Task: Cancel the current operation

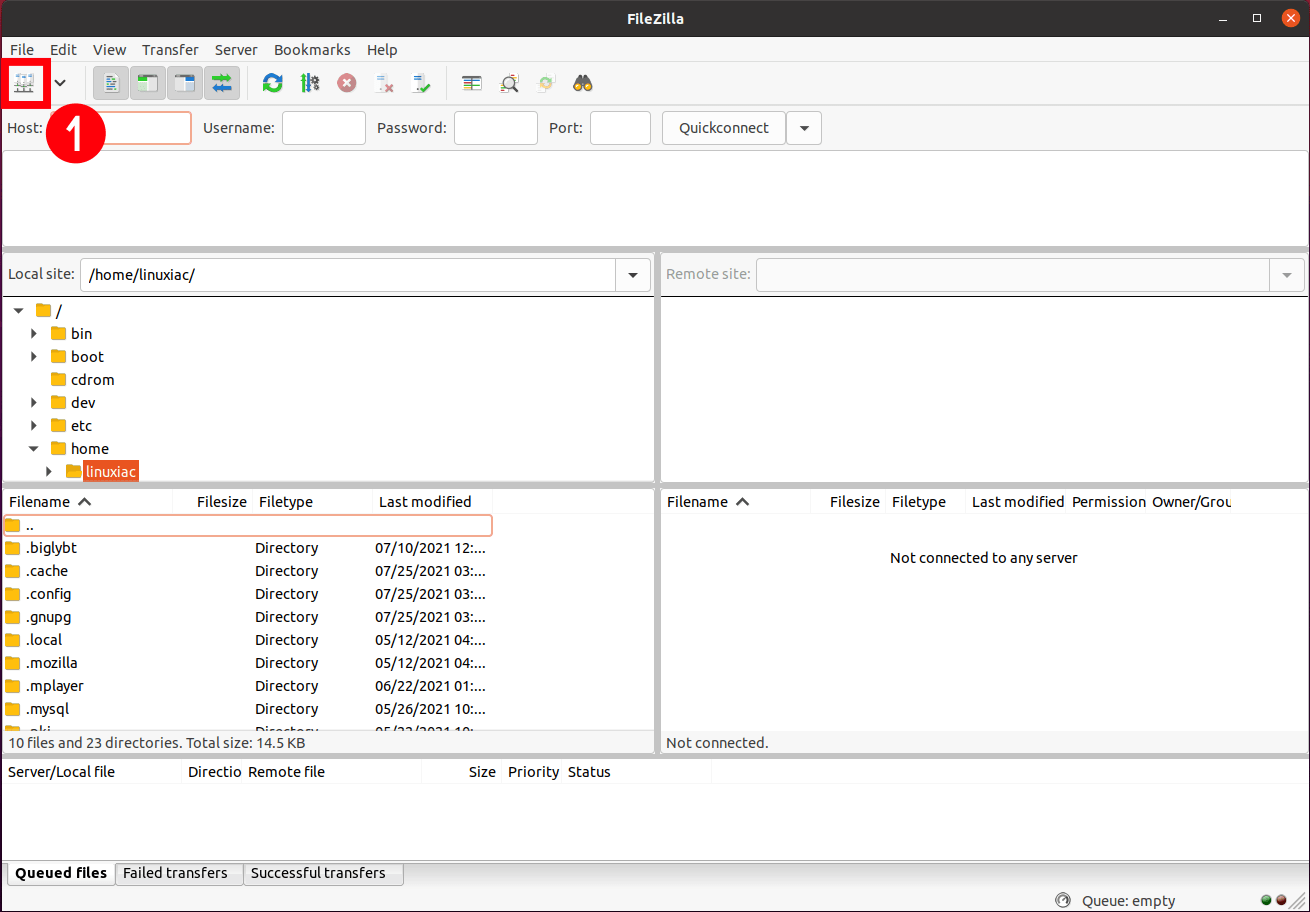Action: 347,83
